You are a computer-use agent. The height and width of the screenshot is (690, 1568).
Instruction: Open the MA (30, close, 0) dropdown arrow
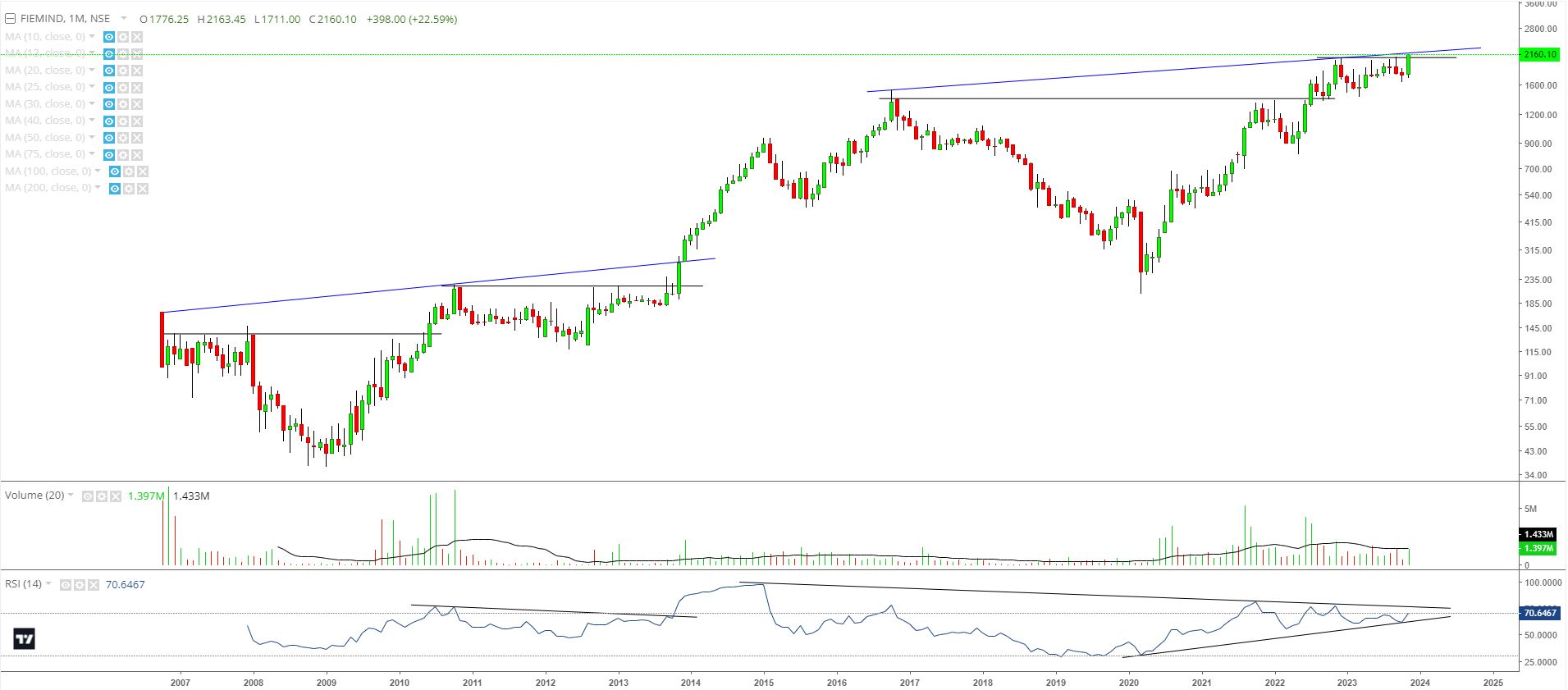[x=92, y=104]
